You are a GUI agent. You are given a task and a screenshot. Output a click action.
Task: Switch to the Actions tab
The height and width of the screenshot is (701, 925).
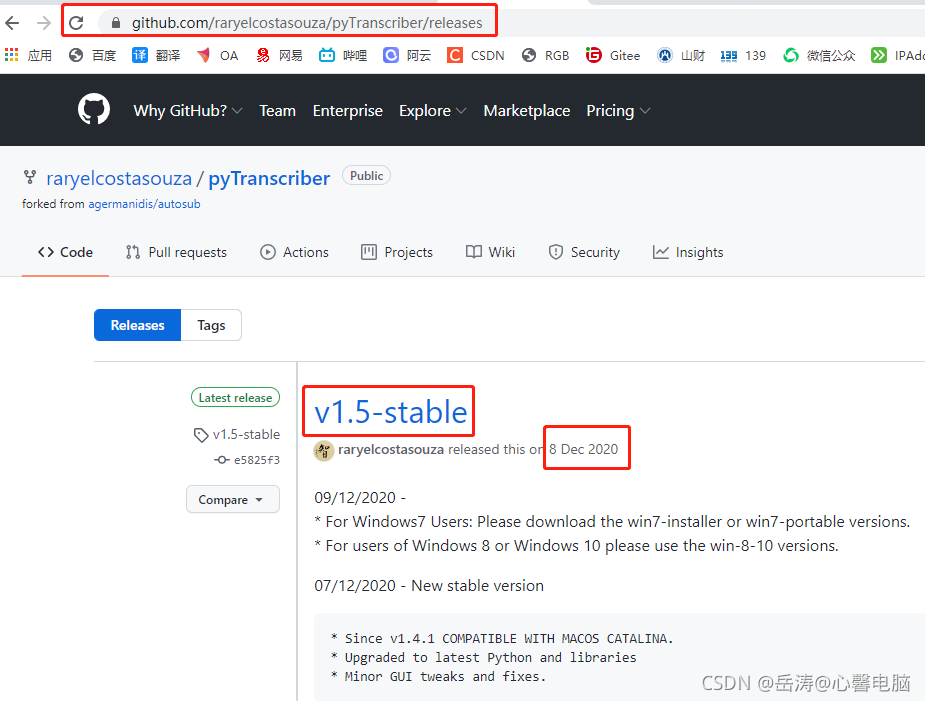coord(294,252)
